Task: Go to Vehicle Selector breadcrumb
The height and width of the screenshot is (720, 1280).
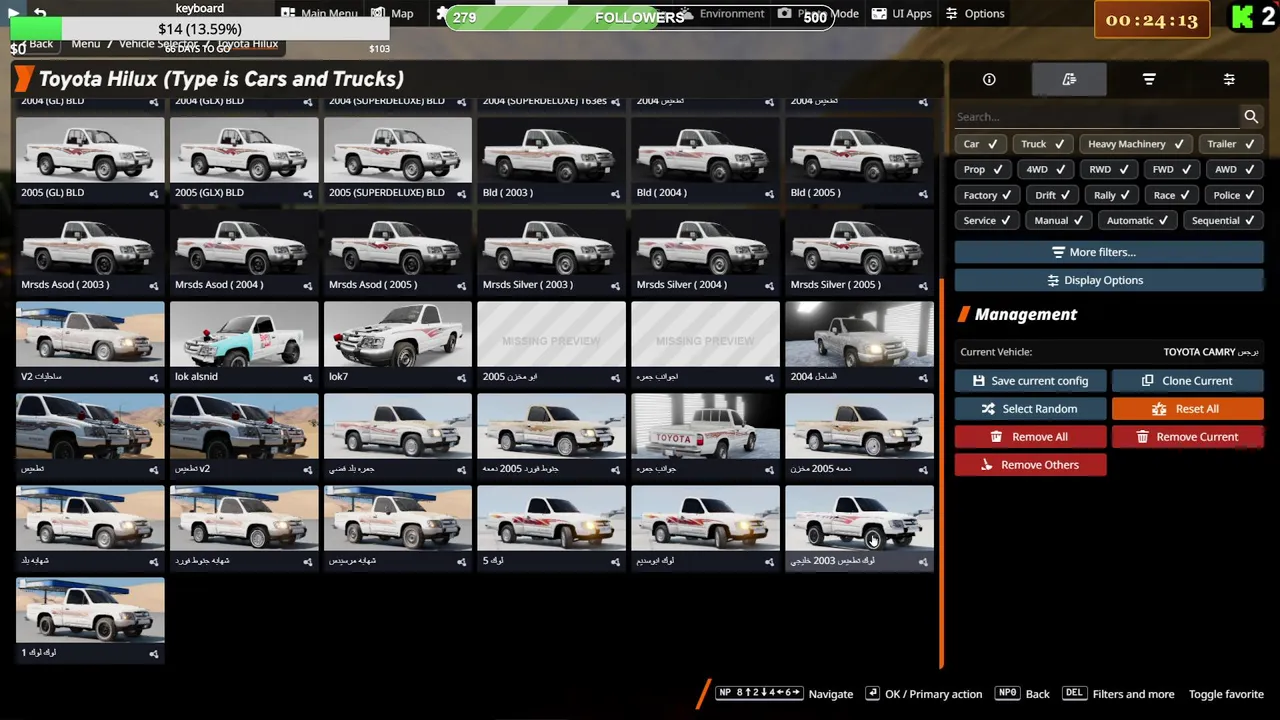Action: click(x=158, y=44)
